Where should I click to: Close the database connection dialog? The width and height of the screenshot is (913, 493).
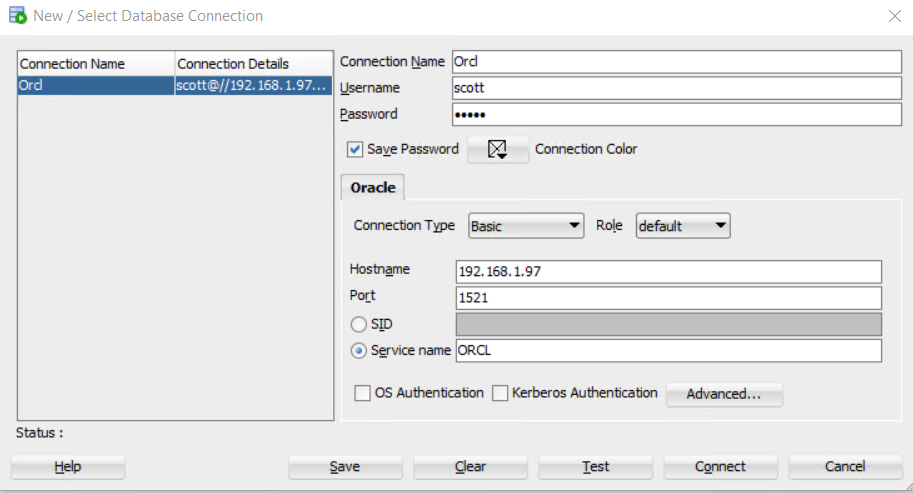pos(894,16)
